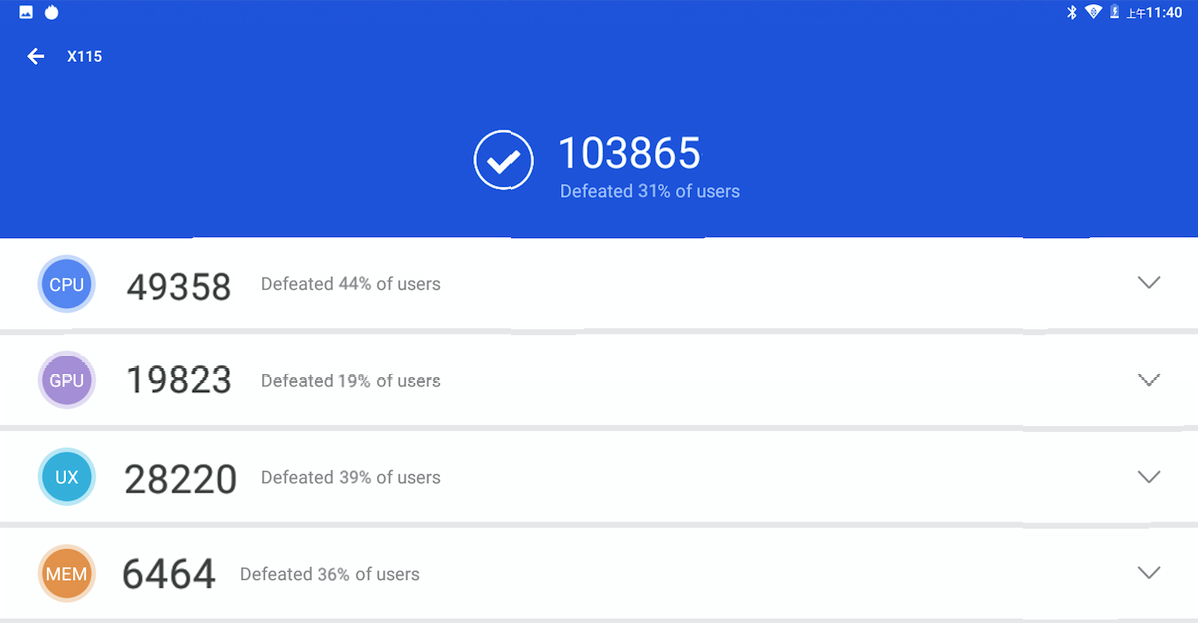1198x623 pixels.
Task: Tap the total score 103865
Action: pos(630,153)
